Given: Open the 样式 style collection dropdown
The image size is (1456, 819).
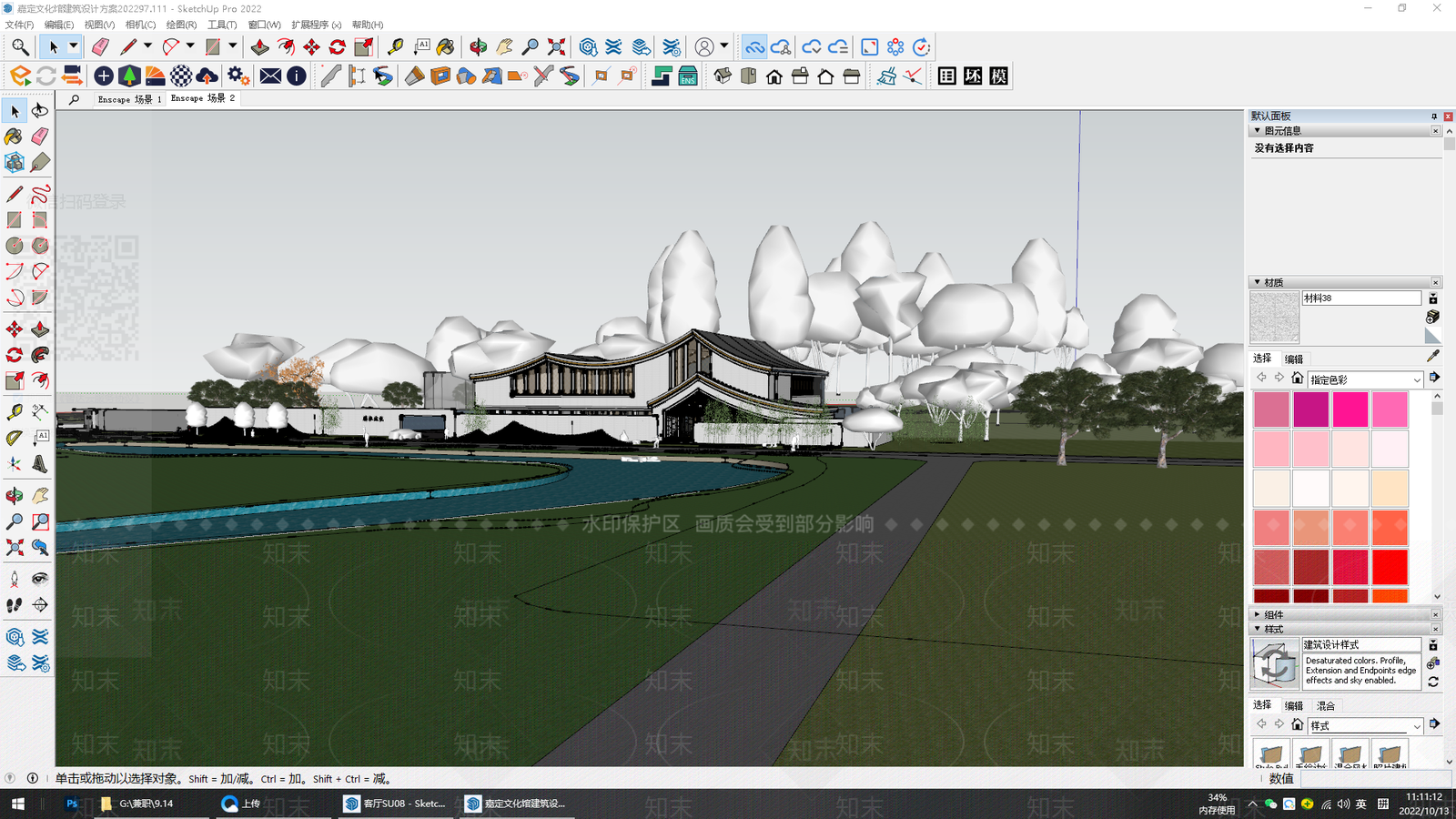Looking at the screenshot, I should pyautogui.click(x=1365, y=725).
